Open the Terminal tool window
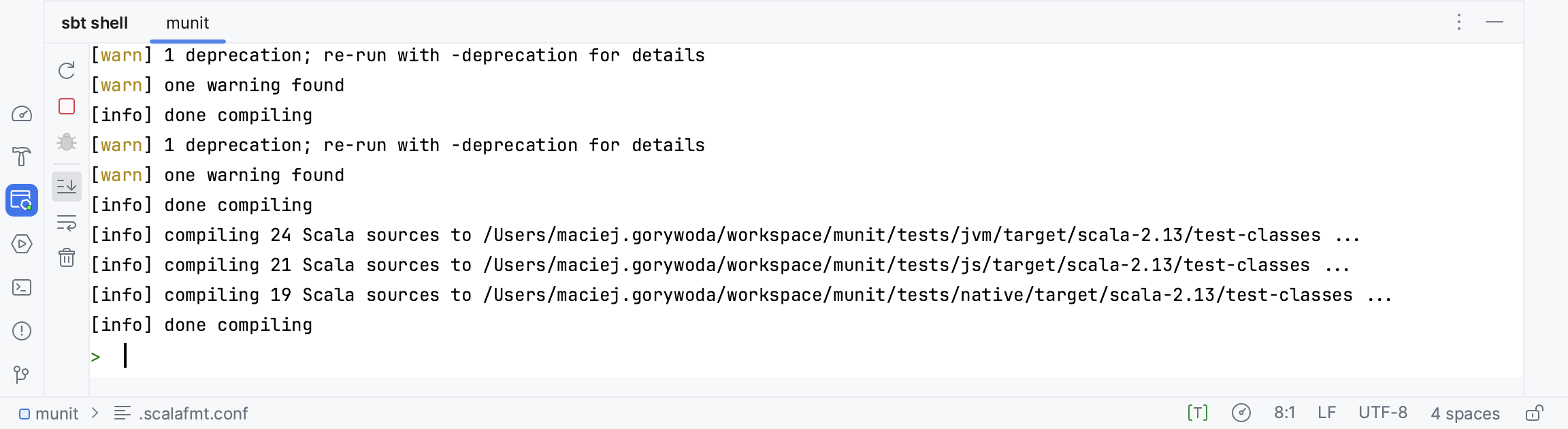The width and height of the screenshot is (1568, 429). 22,287
